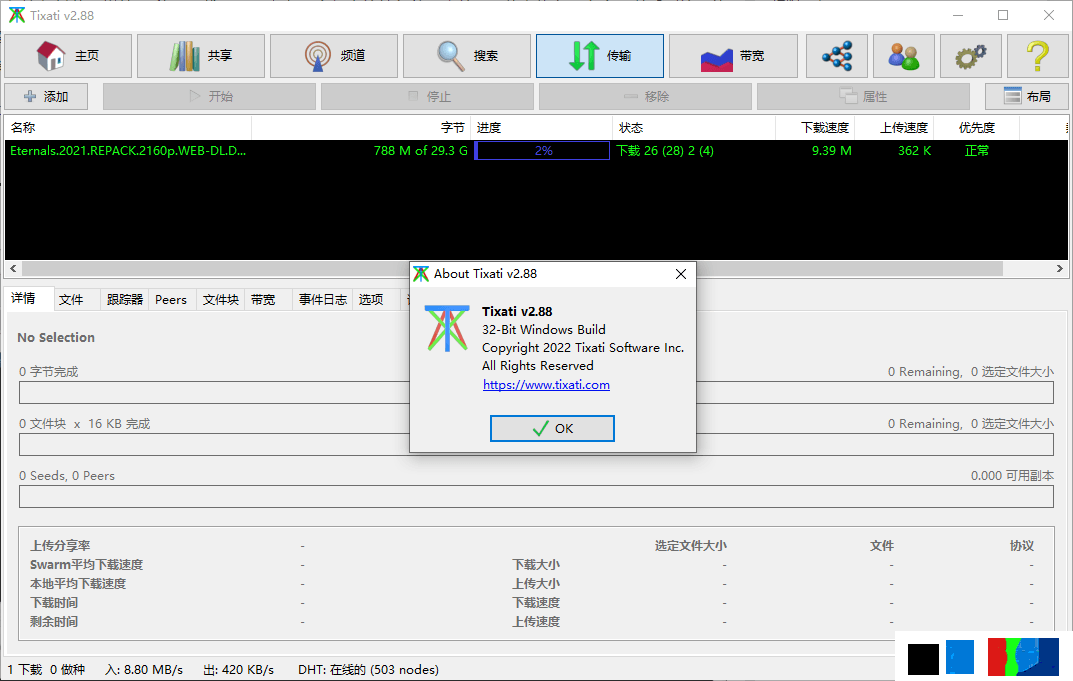Click the 字节完成 progress bar

536,392
